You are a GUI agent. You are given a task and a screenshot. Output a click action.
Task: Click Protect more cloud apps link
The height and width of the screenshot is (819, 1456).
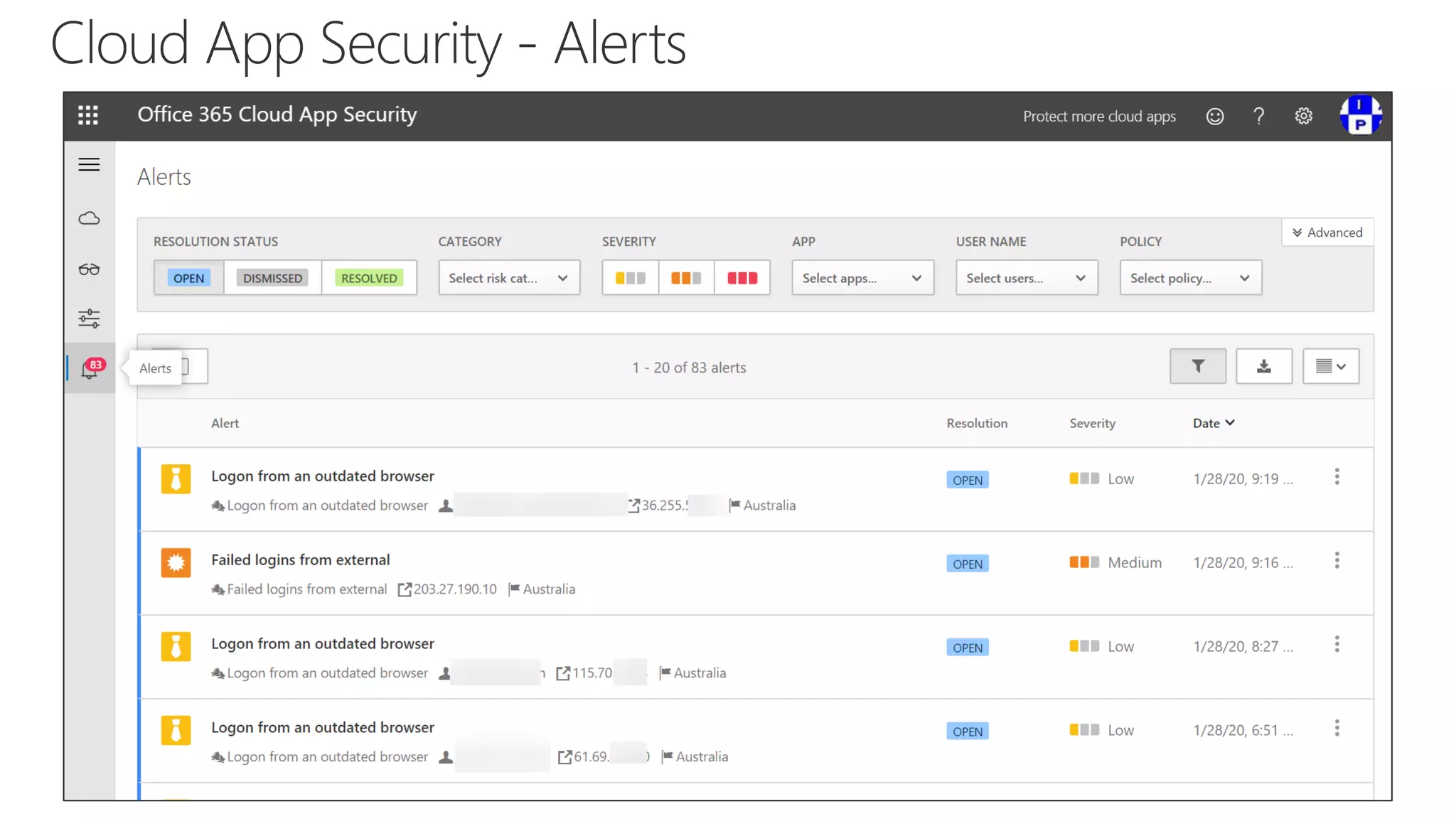[1099, 117]
